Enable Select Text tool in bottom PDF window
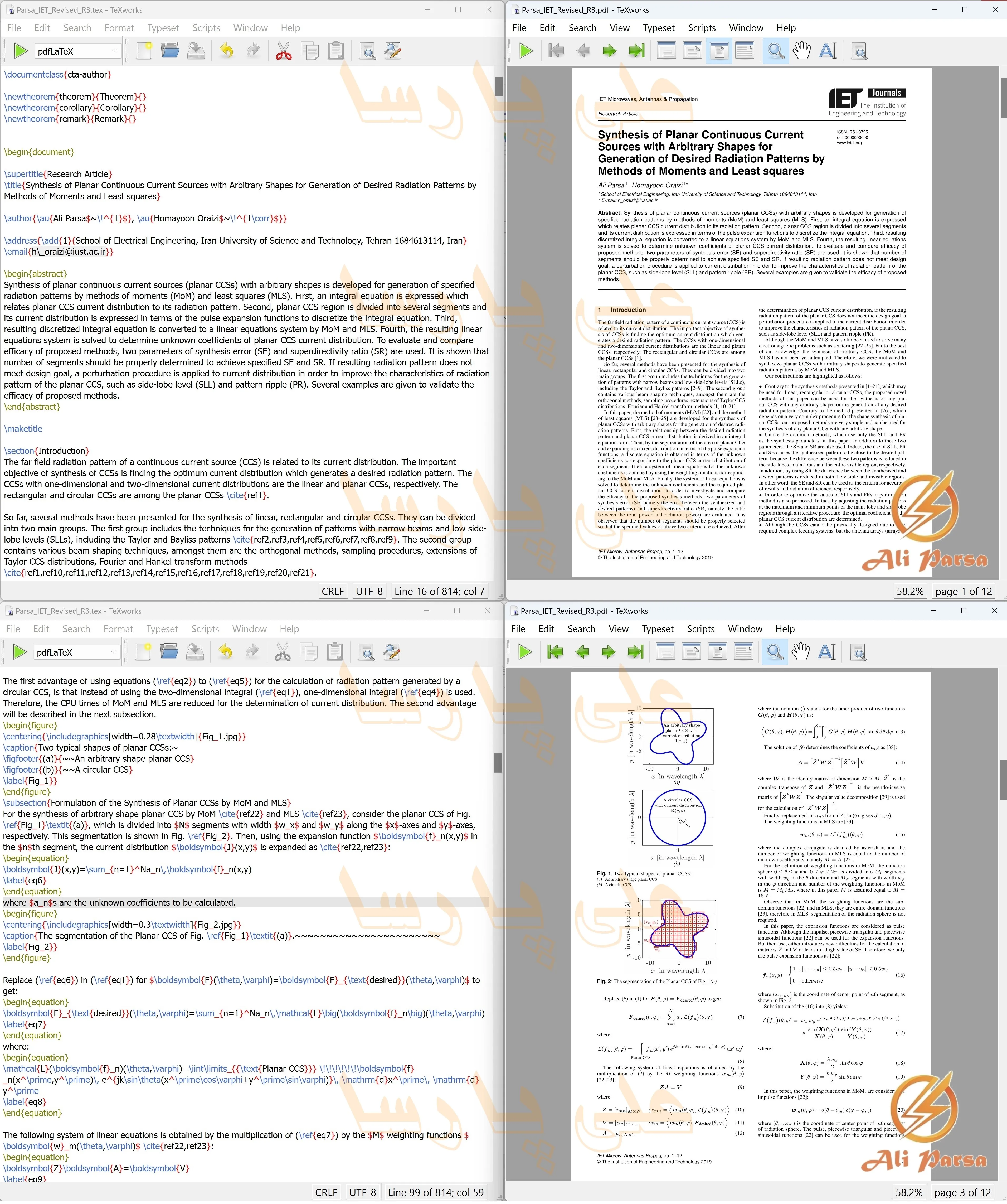 pyautogui.click(x=826, y=652)
